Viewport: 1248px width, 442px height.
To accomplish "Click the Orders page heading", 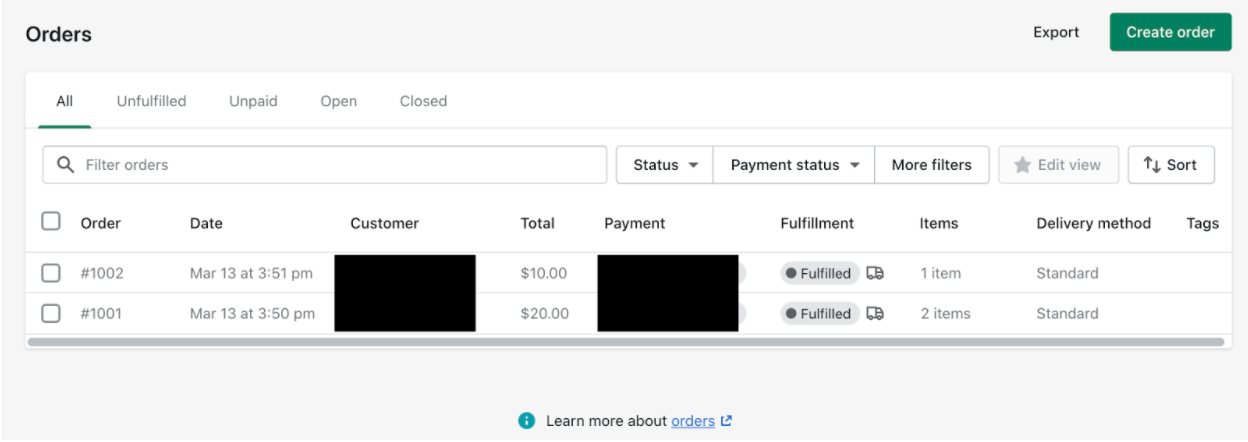I will coord(59,34).
